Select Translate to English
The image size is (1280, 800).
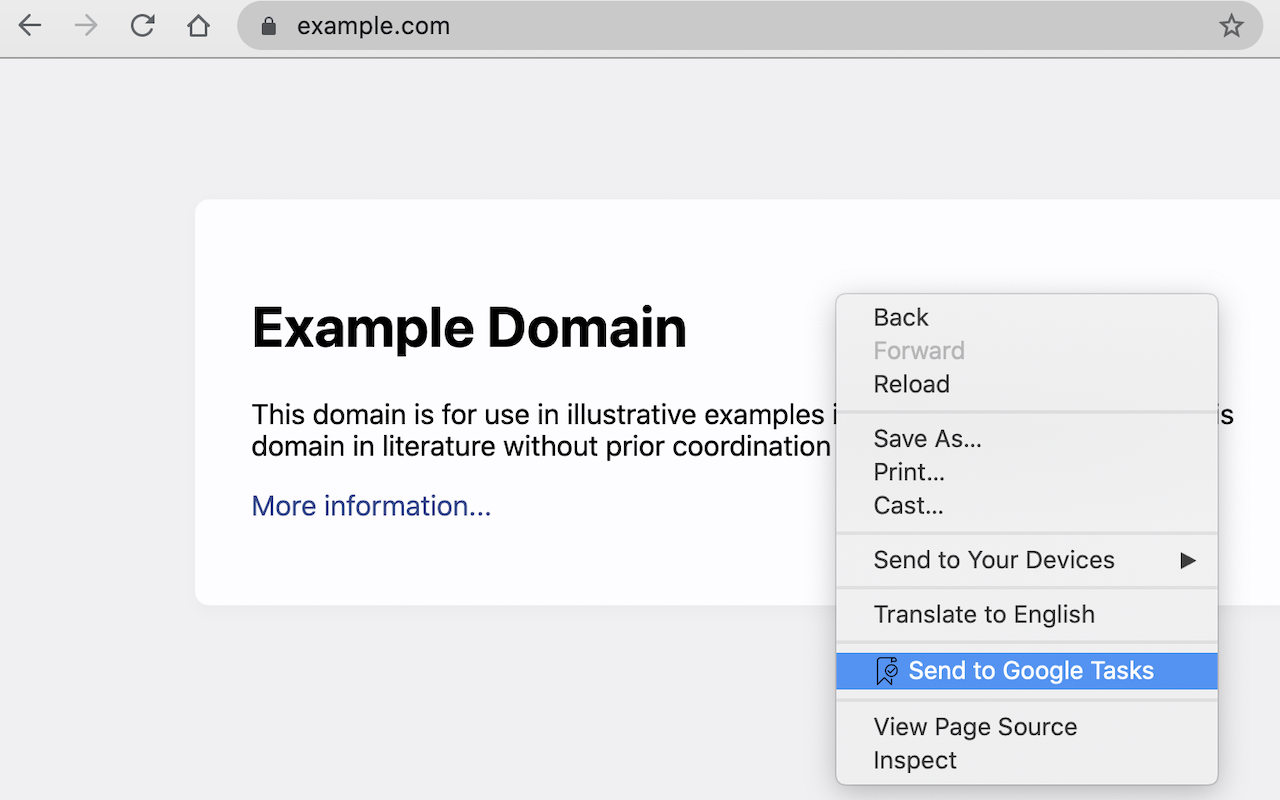[x=984, y=614]
